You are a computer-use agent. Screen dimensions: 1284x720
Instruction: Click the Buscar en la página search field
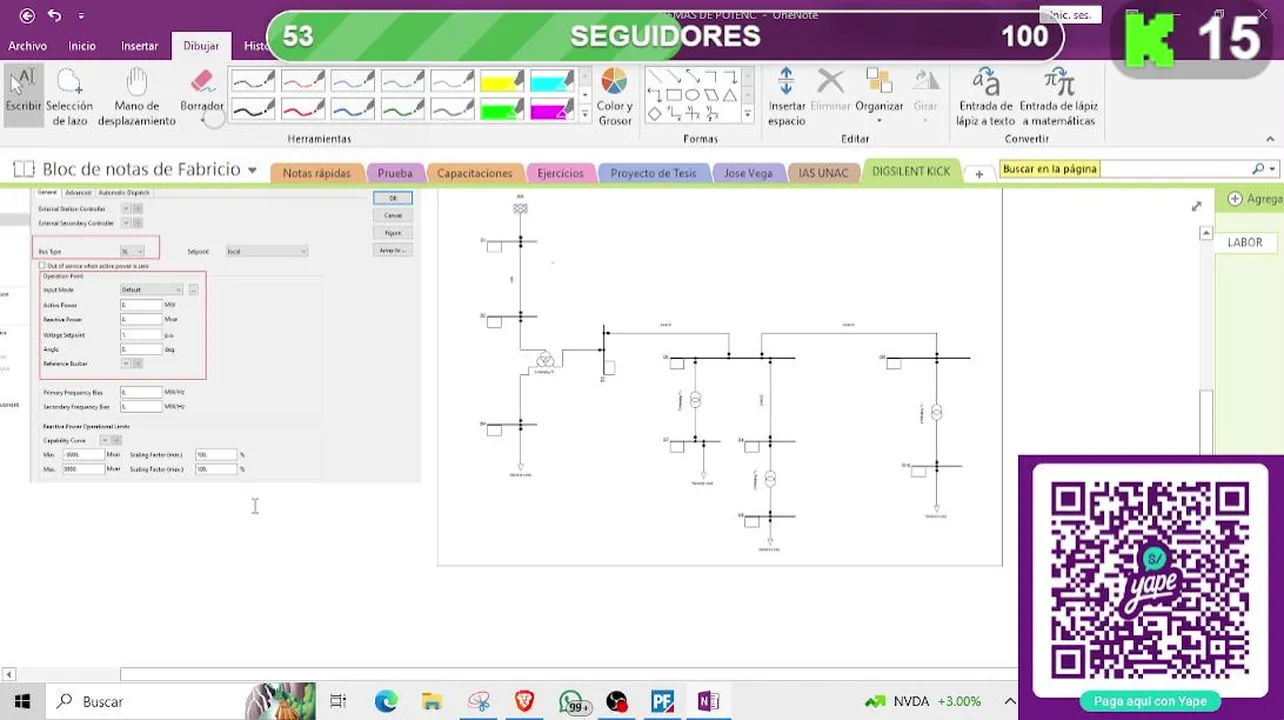pos(1124,169)
